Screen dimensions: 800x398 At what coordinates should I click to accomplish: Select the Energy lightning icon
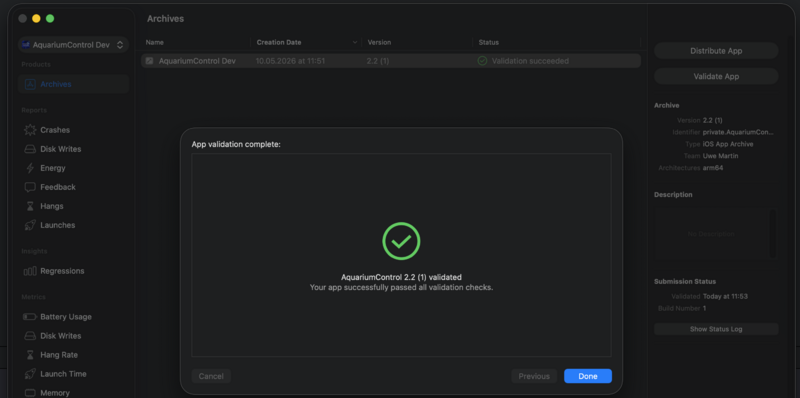(x=30, y=168)
